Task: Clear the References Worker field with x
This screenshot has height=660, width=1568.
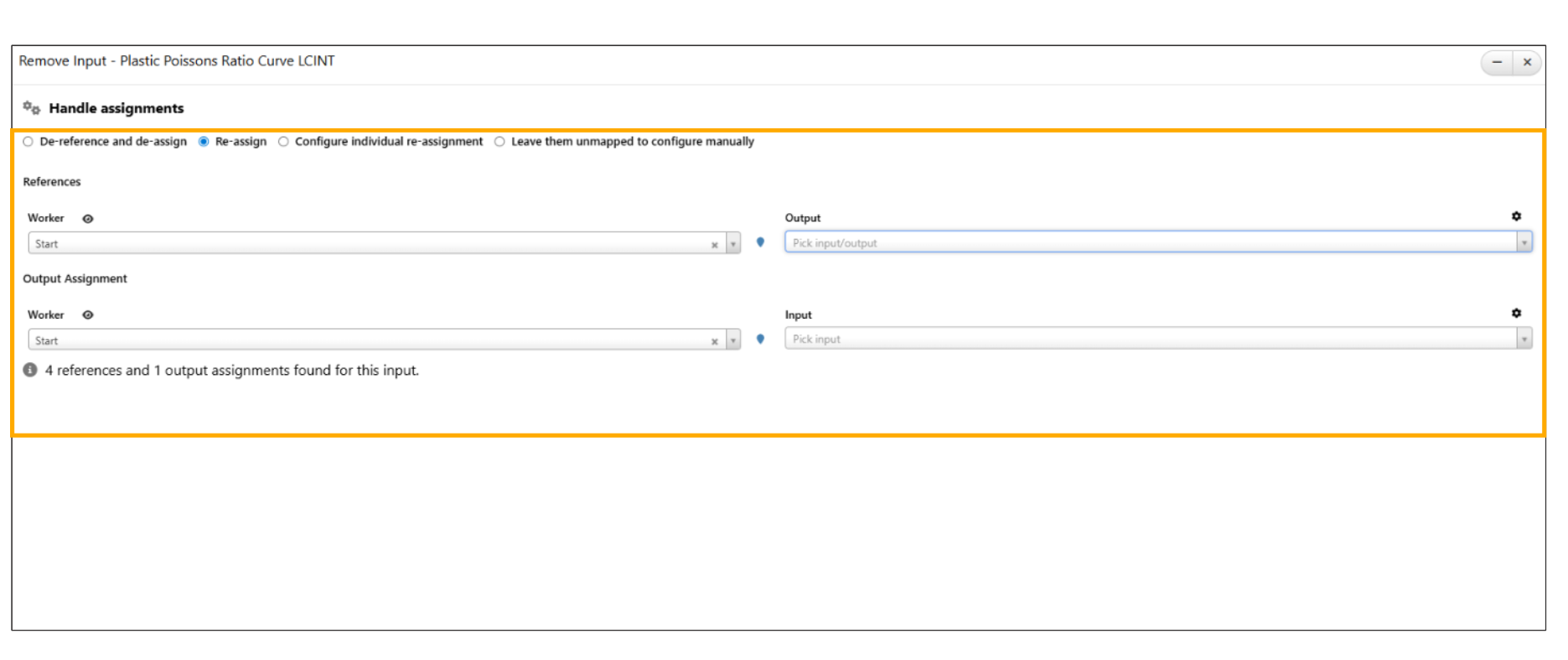Action: 714,245
